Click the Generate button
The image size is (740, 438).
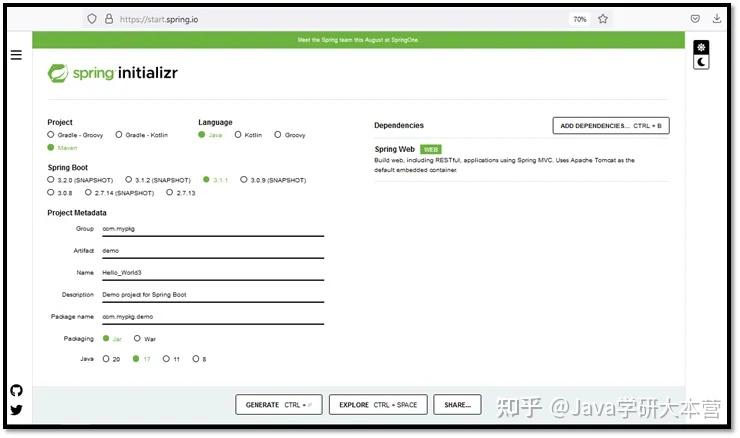278,404
